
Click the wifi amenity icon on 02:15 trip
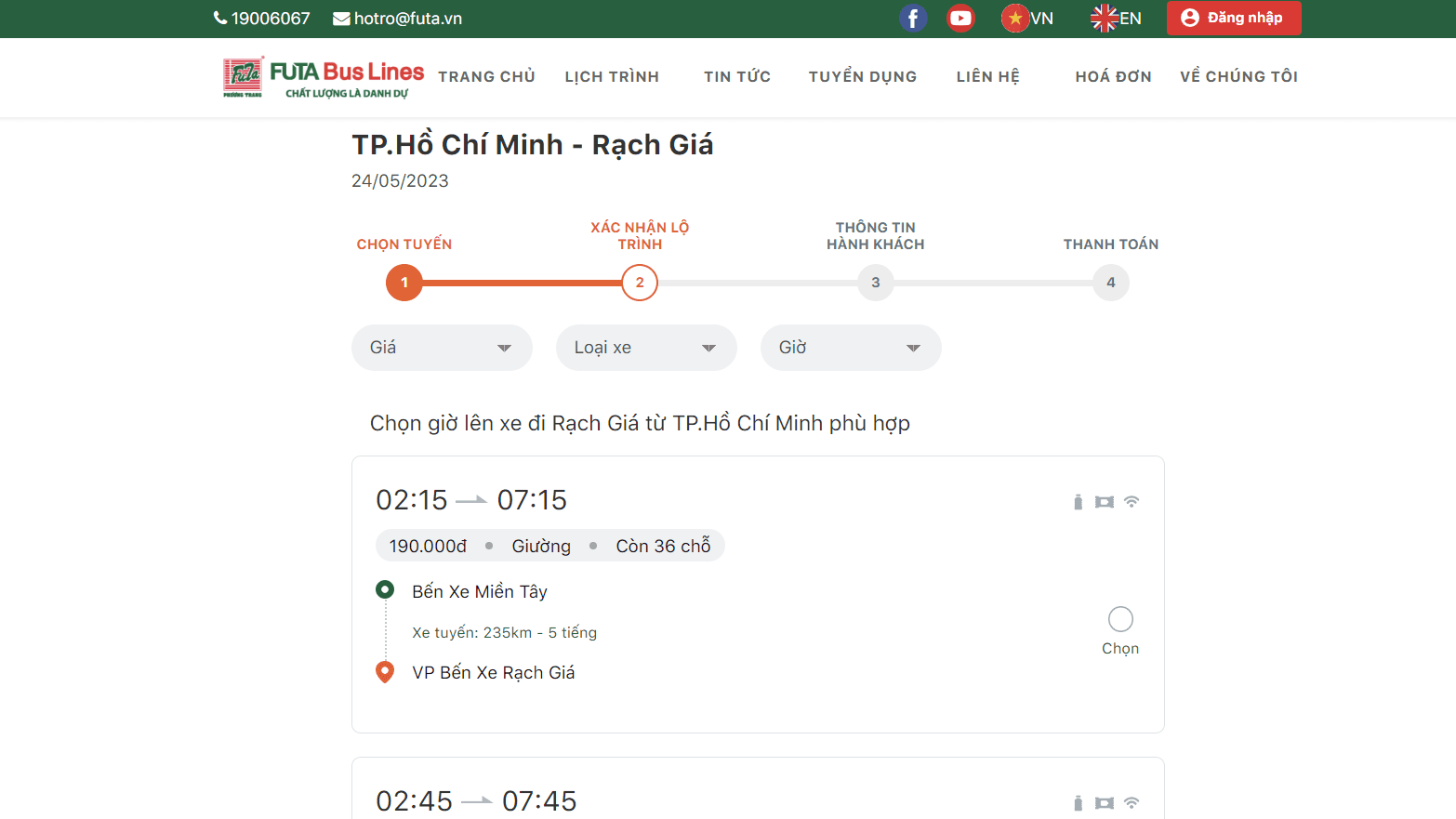click(x=1132, y=502)
